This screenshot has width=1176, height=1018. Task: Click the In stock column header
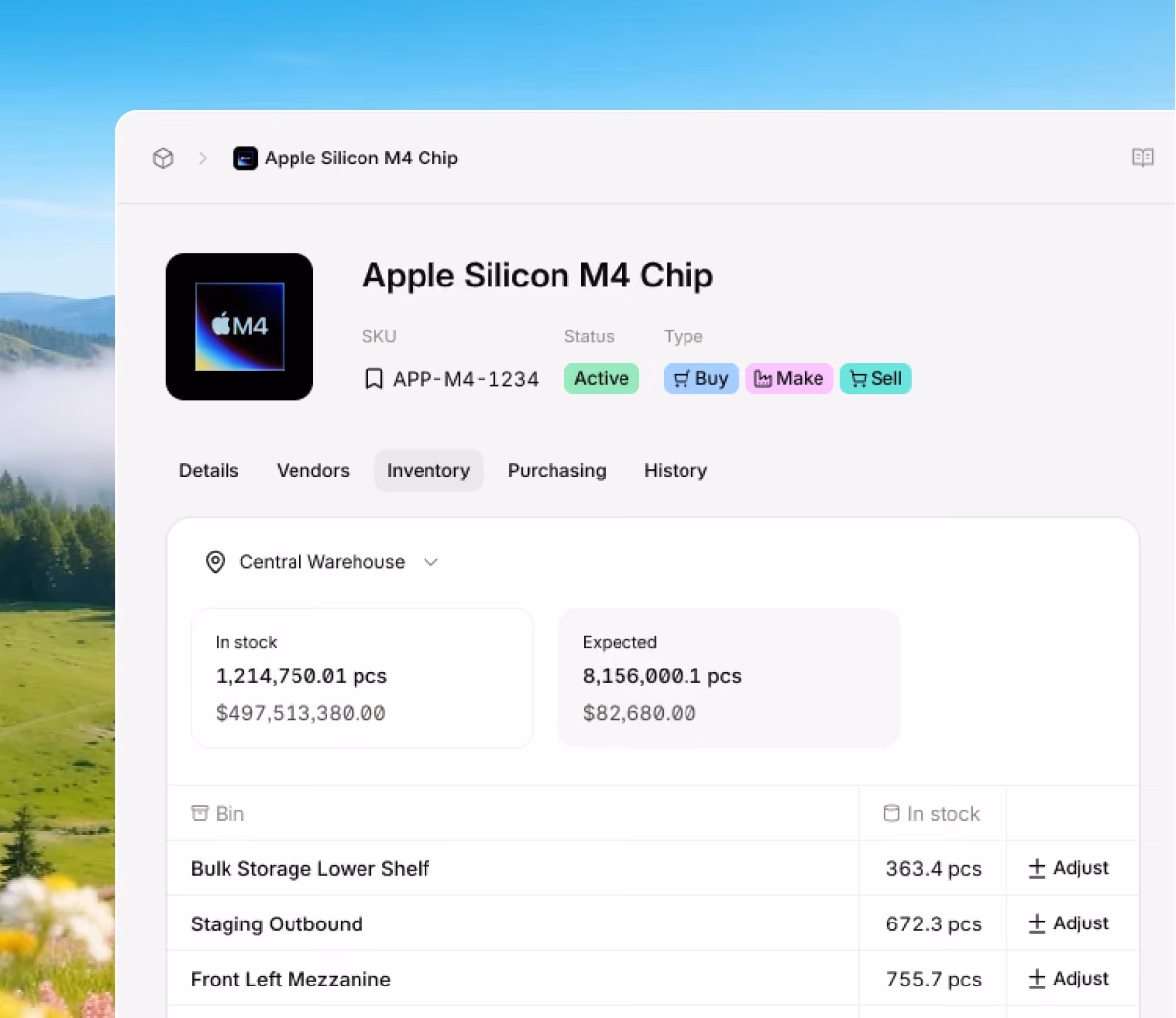pos(933,814)
